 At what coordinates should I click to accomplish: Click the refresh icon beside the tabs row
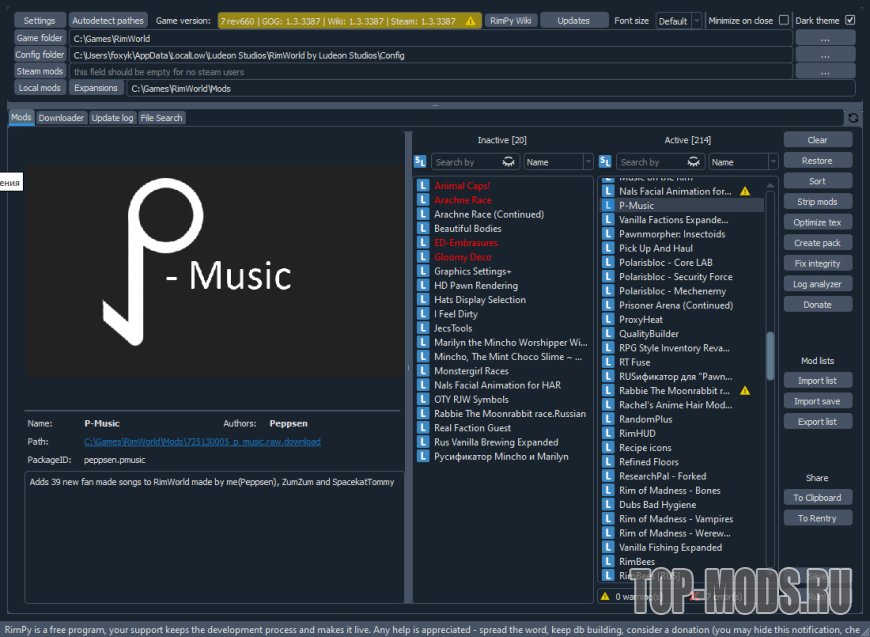(852, 118)
